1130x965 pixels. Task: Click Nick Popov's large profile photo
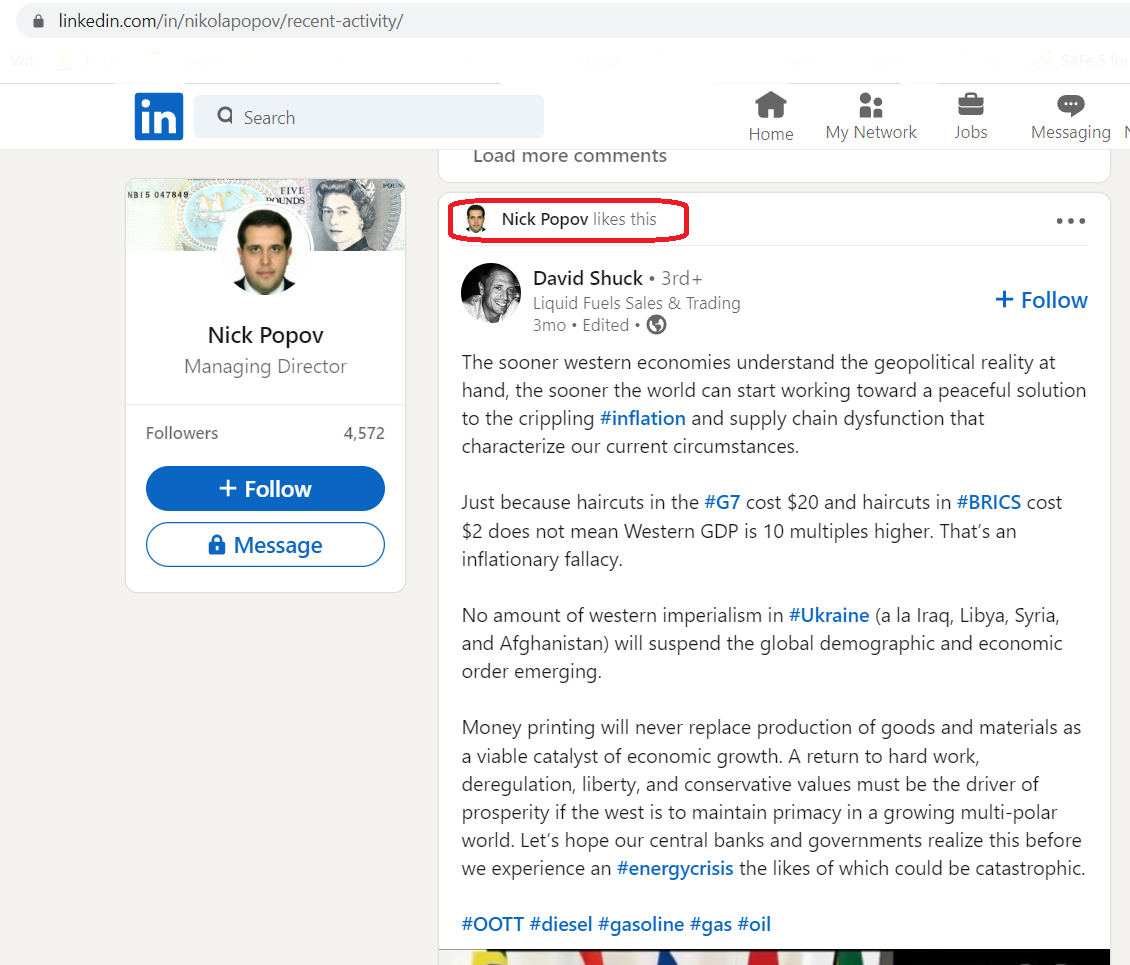(x=265, y=252)
